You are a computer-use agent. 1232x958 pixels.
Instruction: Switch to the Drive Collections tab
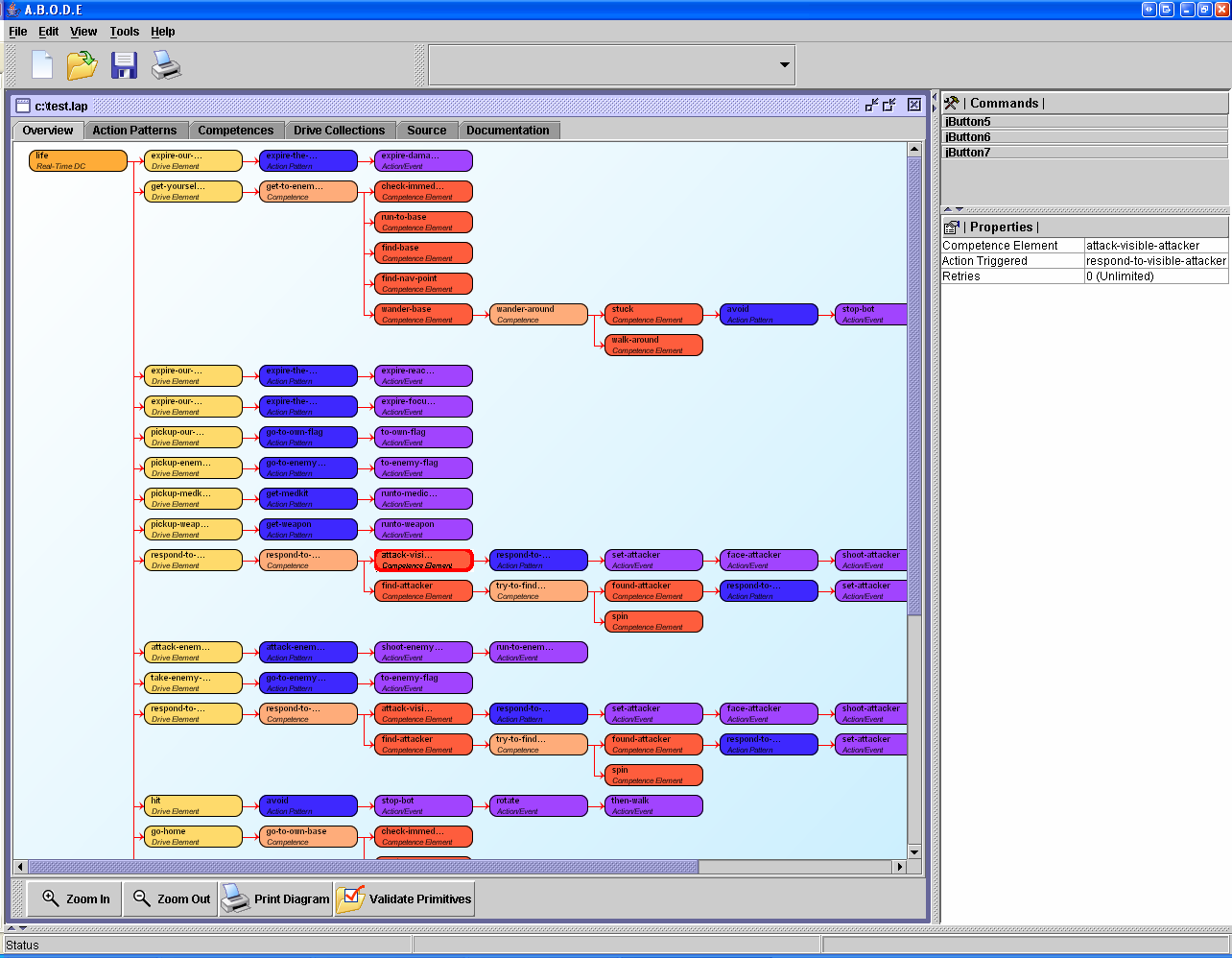339,131
